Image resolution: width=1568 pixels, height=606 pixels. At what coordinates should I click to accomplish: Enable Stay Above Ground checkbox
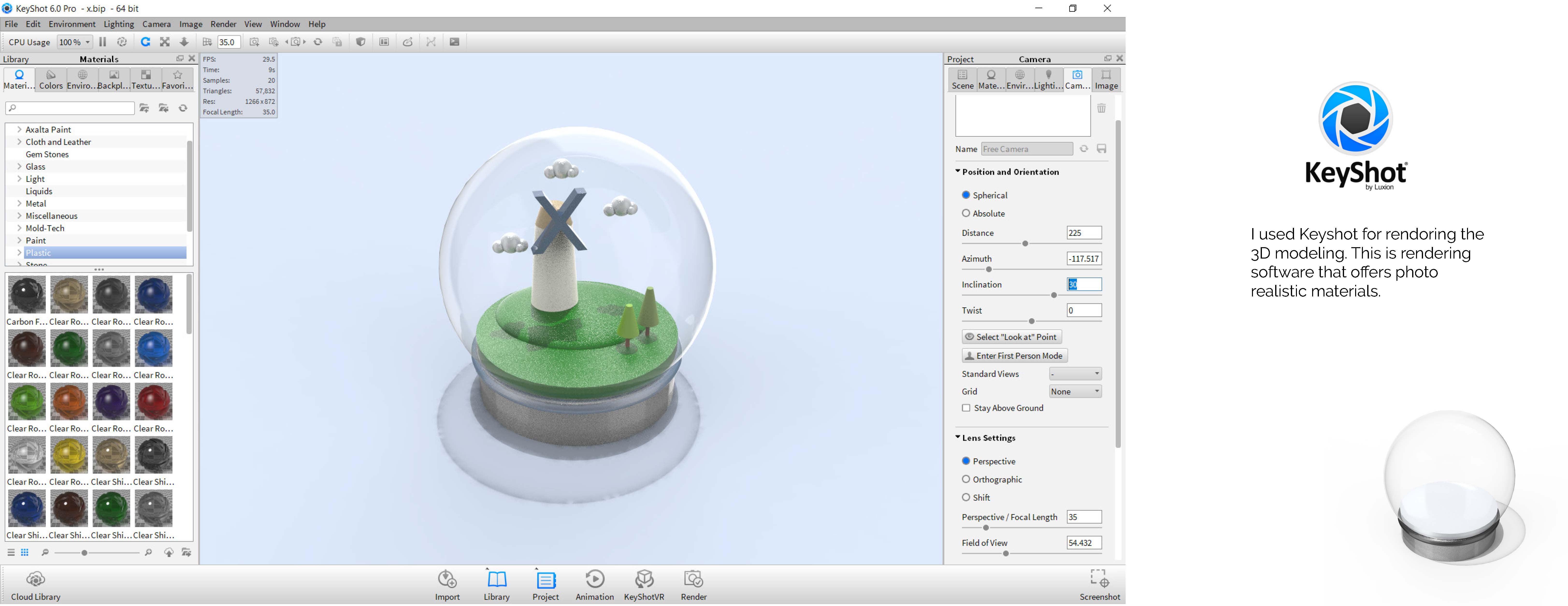(966, 408)
